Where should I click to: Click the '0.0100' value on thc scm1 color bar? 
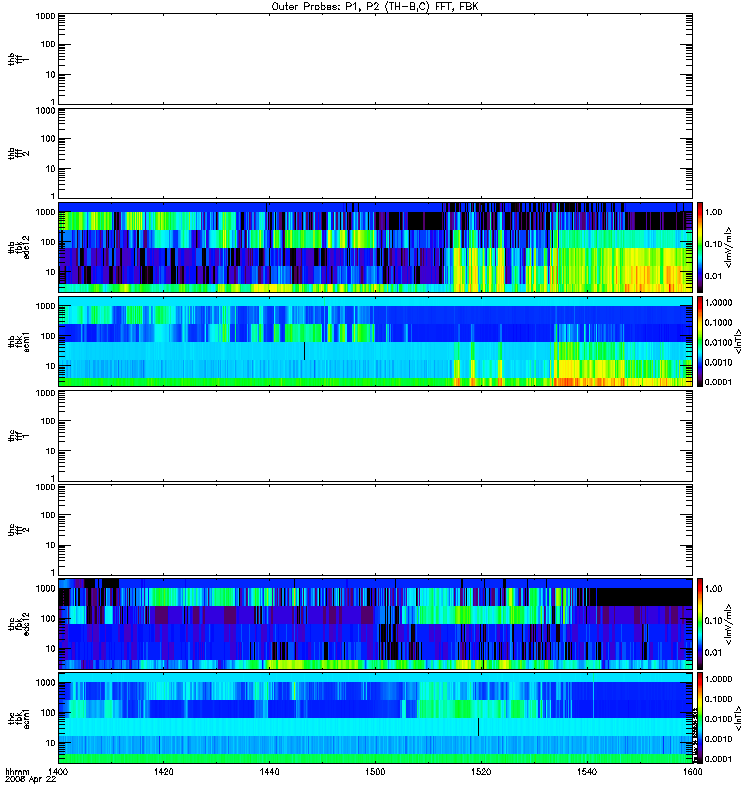(x=718, y=719)
